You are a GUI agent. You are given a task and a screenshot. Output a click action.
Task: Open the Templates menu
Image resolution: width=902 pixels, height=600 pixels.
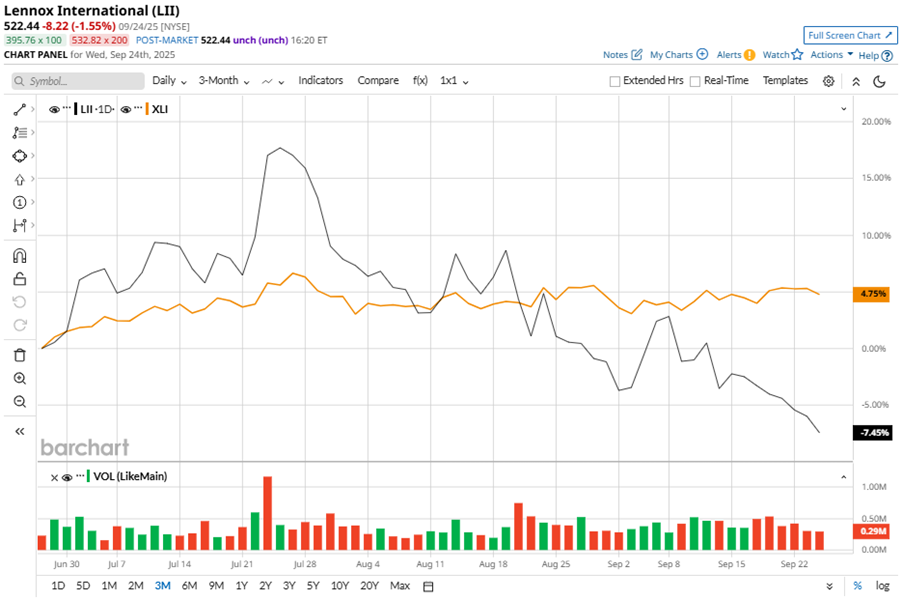tap(785, 81)
